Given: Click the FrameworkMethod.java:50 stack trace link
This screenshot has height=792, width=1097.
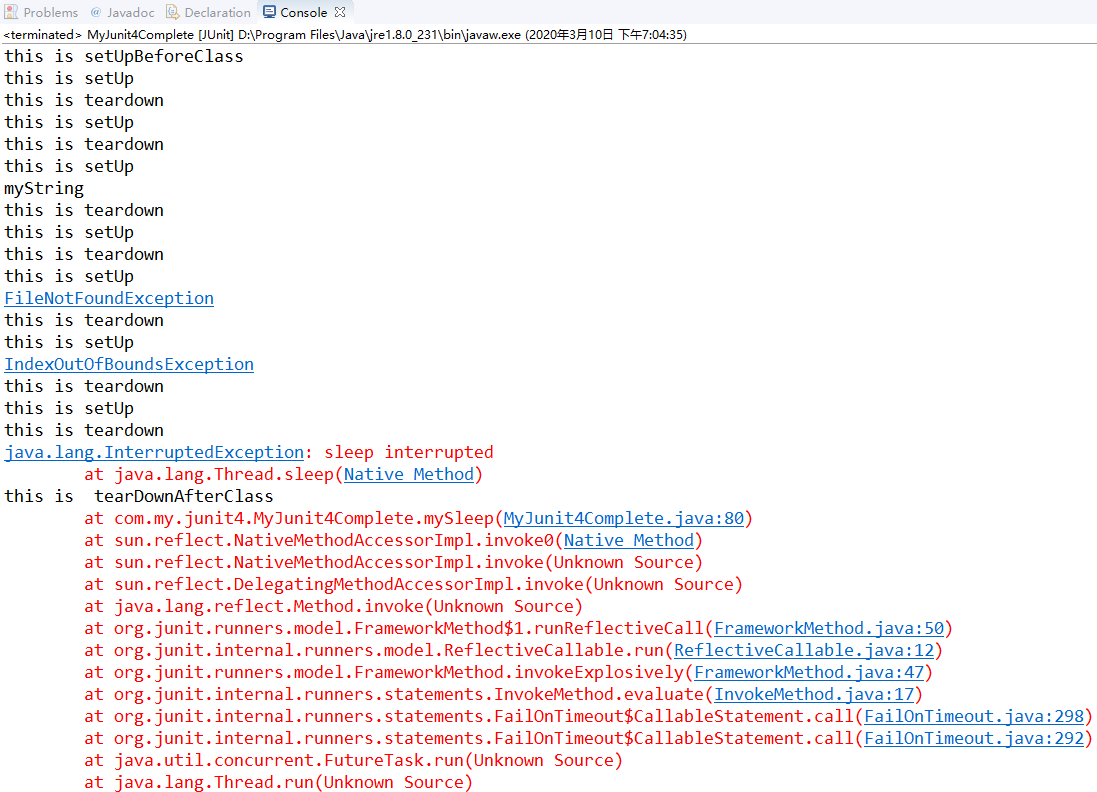Looking at the screenshot, I should pos(828,627).
